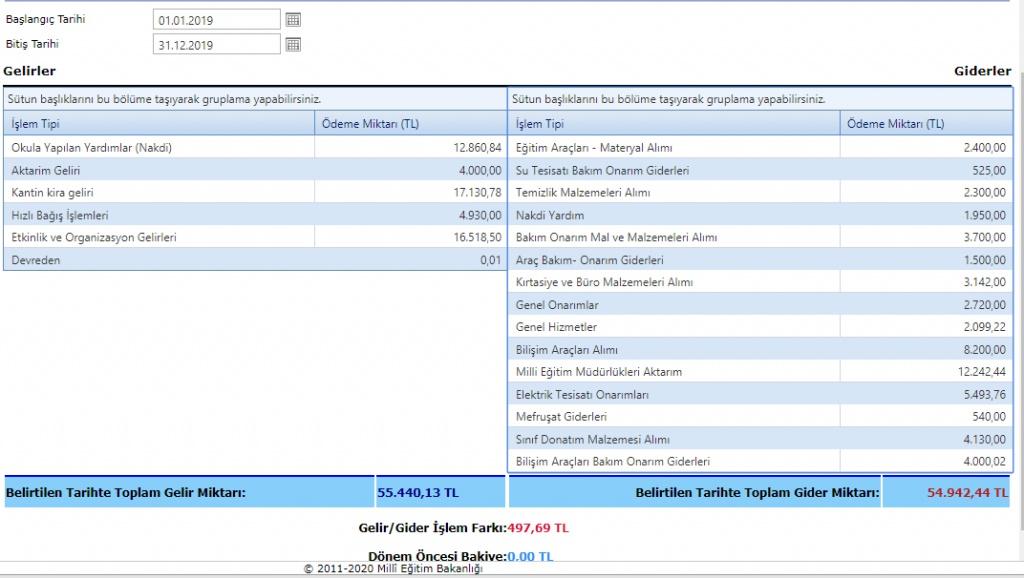Select 'Kırtasiye ve Büro Malzemeleri Alımı' row
This screenshot has height=578, width=1024.
760,282
